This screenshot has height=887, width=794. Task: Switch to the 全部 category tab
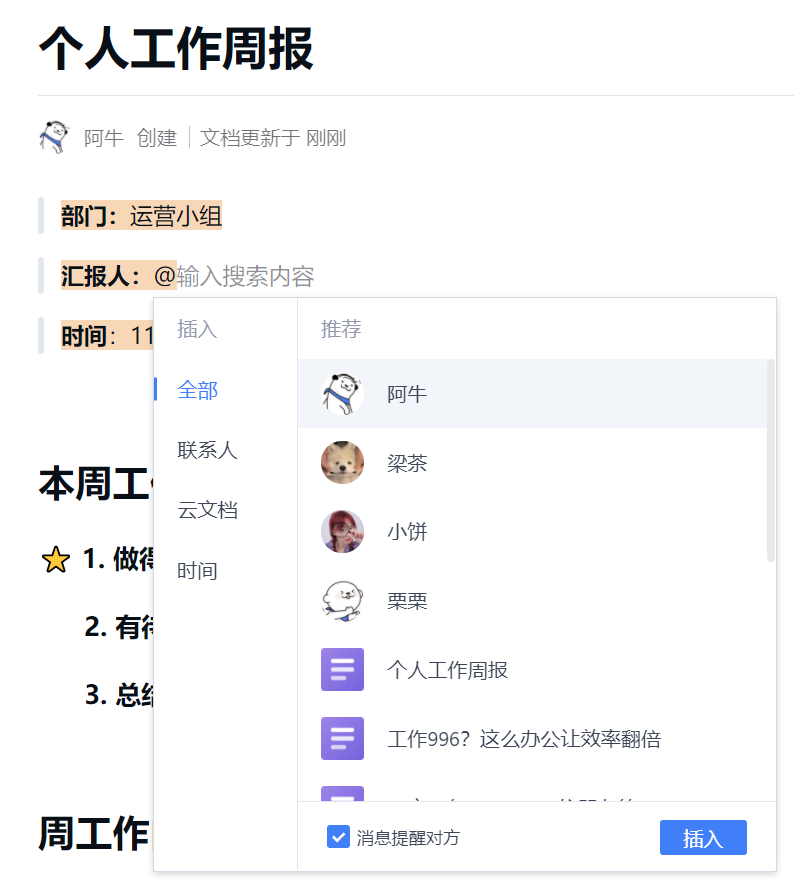click(x=197, y=390)
